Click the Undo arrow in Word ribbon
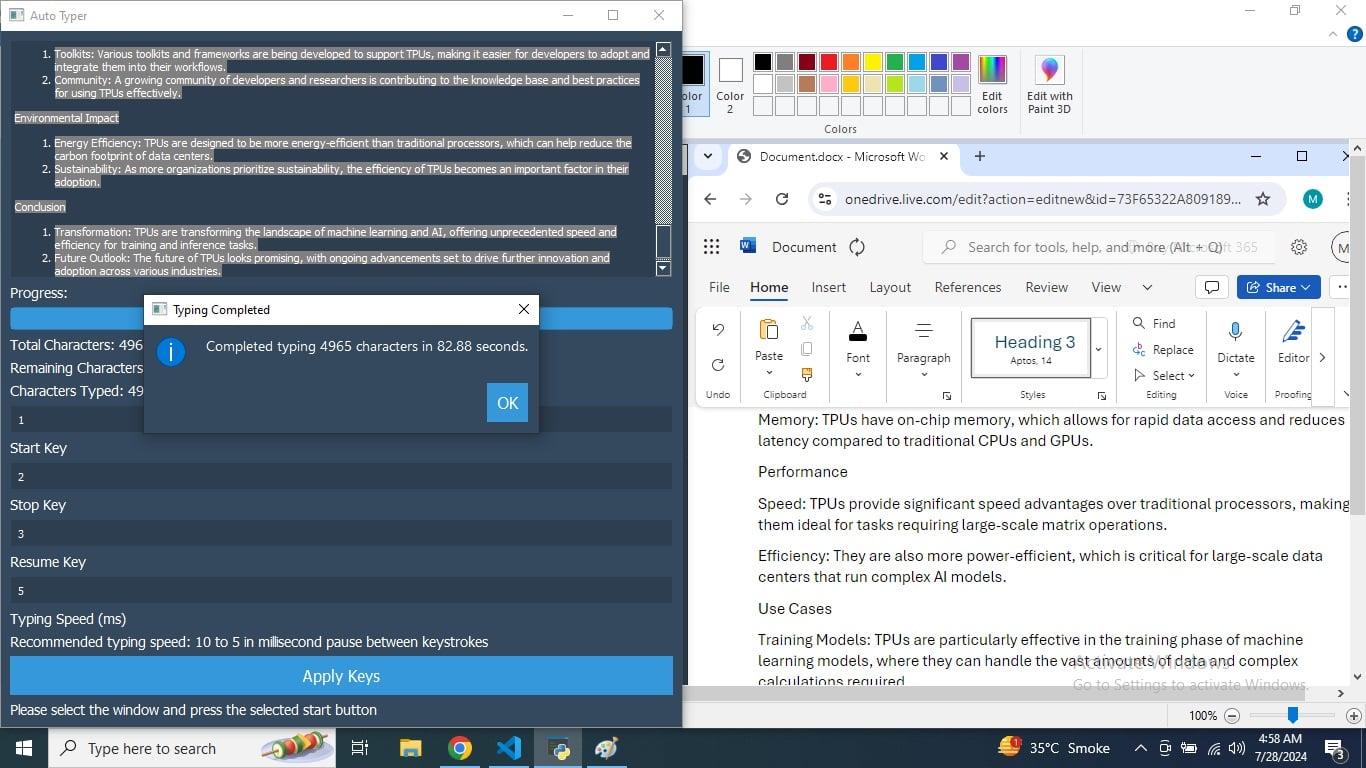This screenshot has height=768, width=1366. click(718, 329)
